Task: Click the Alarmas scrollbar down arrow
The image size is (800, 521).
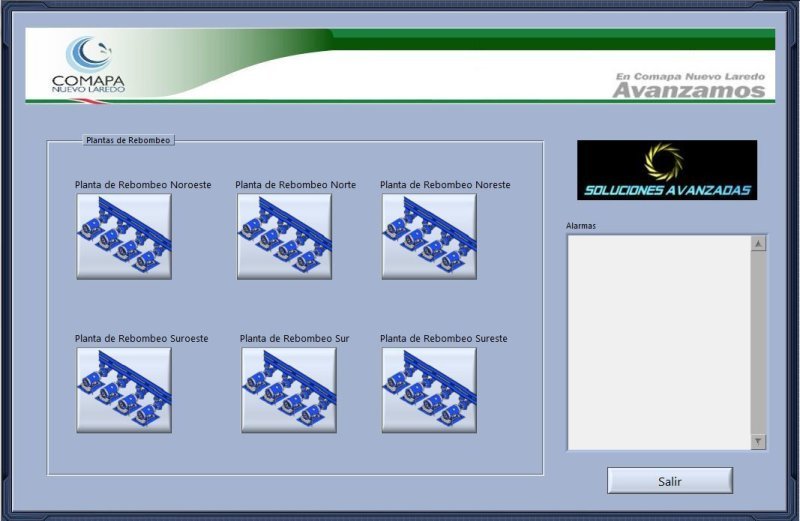Action: point(758,442)
